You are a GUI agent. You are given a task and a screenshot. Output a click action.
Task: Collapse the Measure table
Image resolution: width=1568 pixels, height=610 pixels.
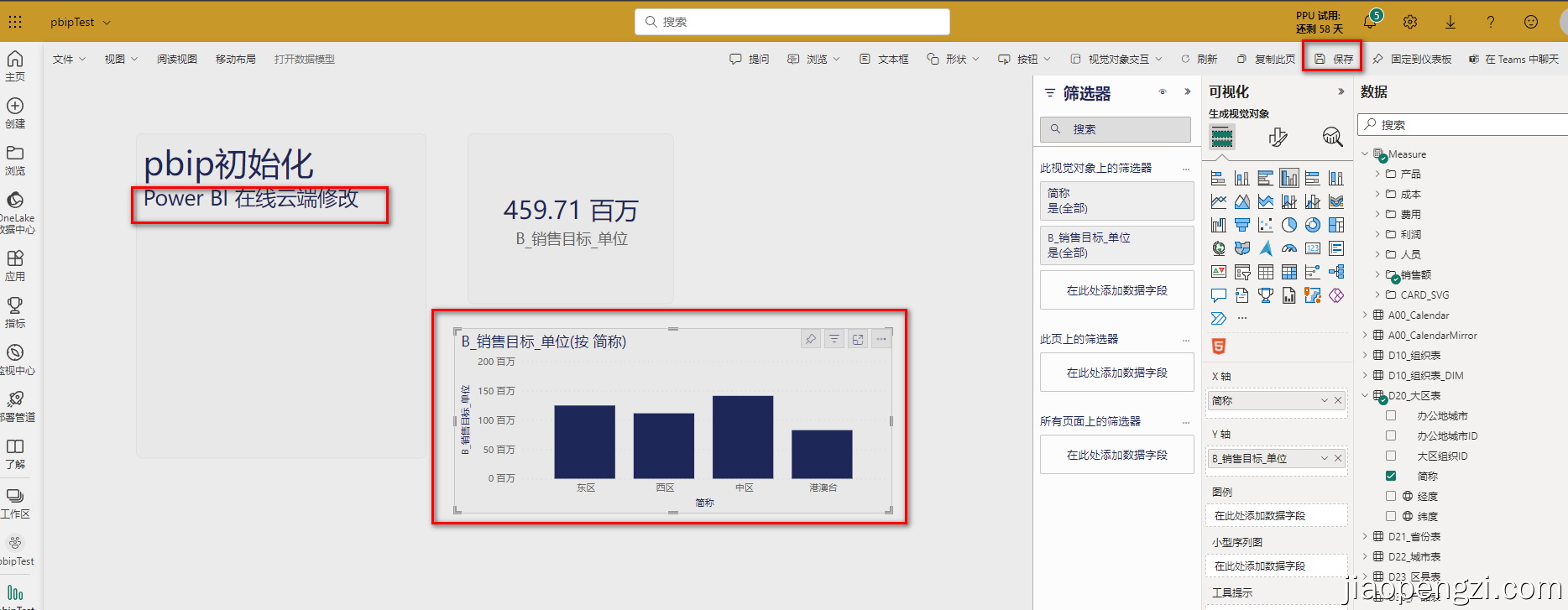click(x=1365, y=154)
